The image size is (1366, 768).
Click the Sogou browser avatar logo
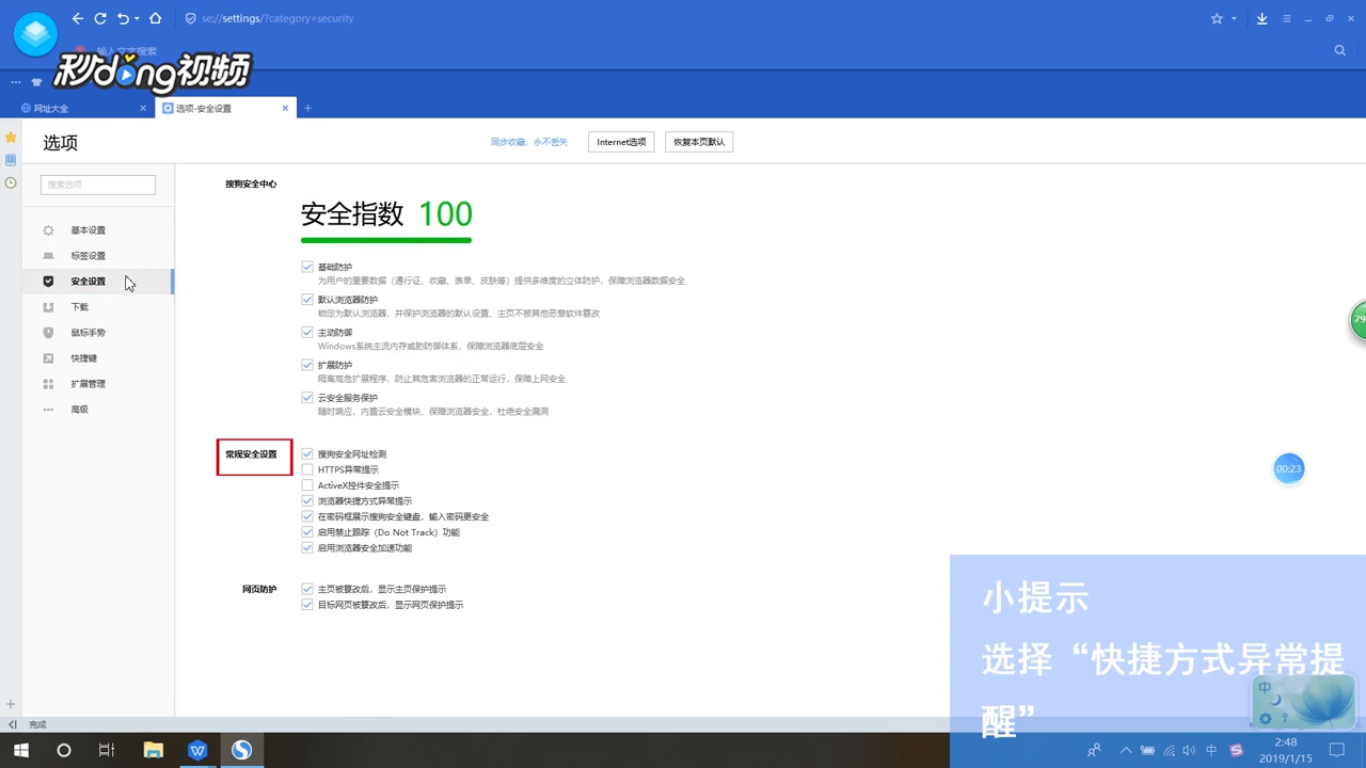coord(35,35)
